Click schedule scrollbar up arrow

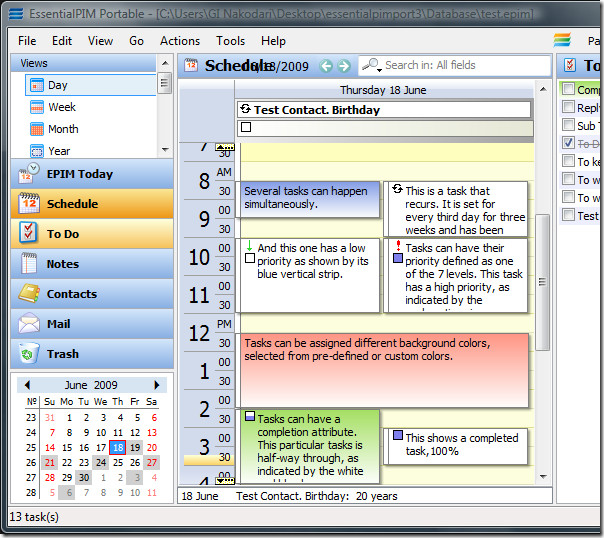click(x=543, y=89)
